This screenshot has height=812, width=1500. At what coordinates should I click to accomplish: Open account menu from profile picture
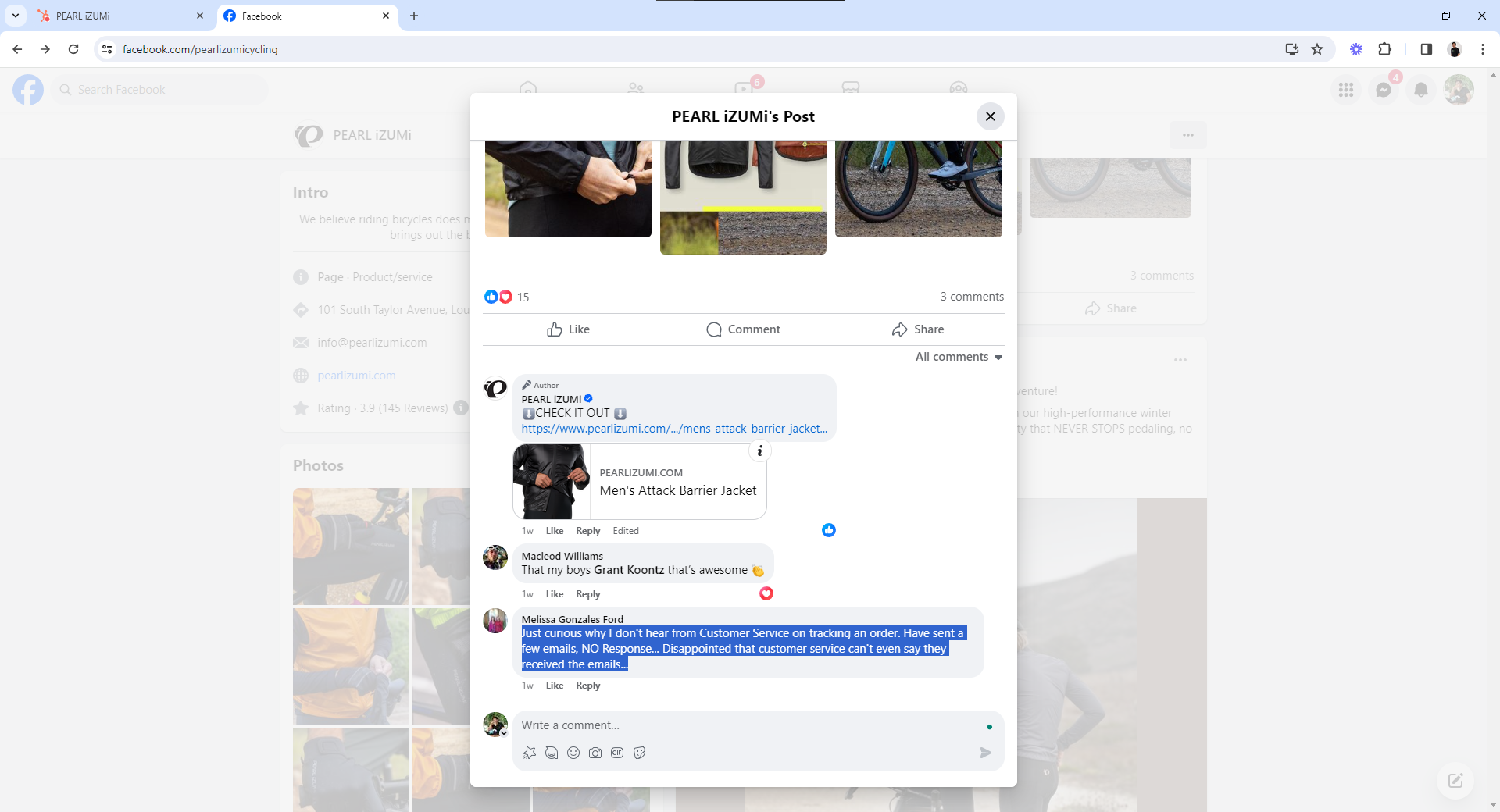click(1459, 90)
